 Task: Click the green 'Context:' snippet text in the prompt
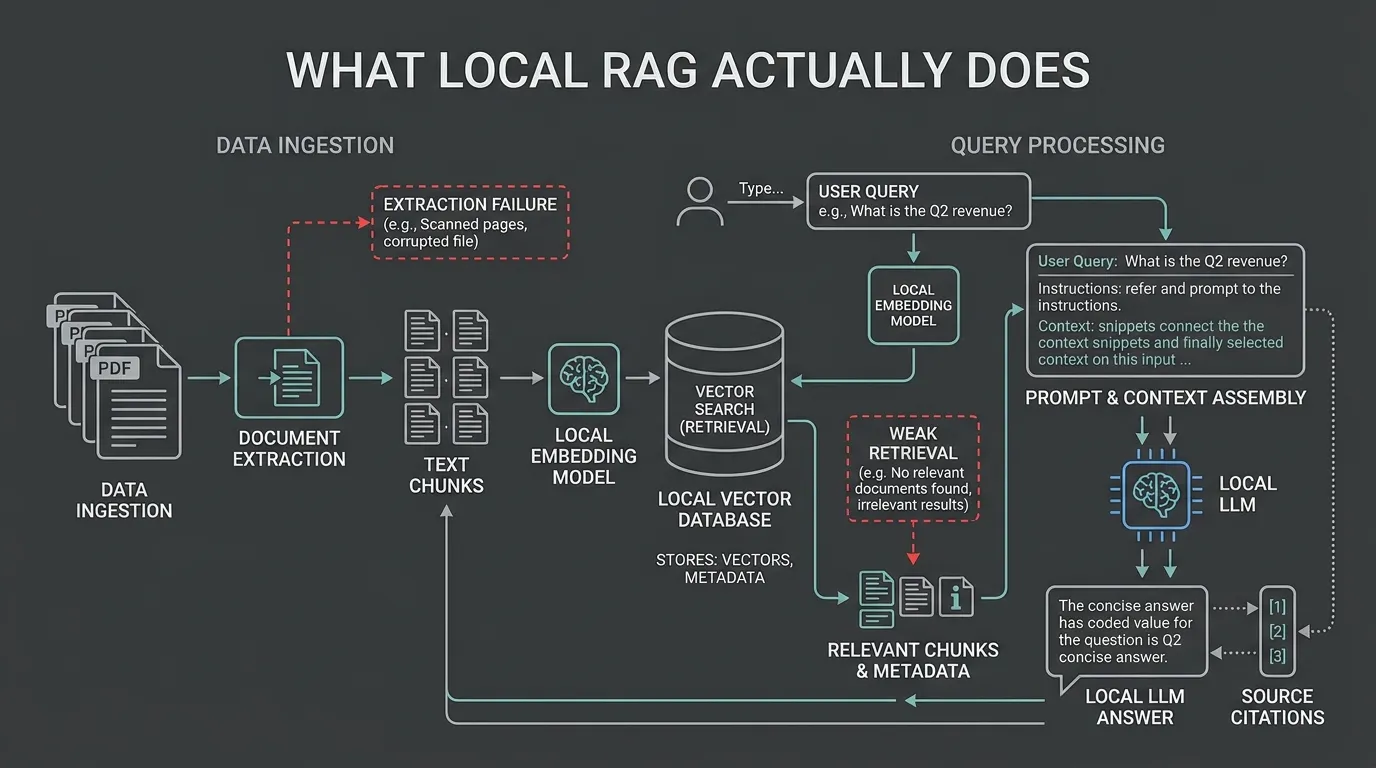pyautogui.click(x=1160, y=343)
